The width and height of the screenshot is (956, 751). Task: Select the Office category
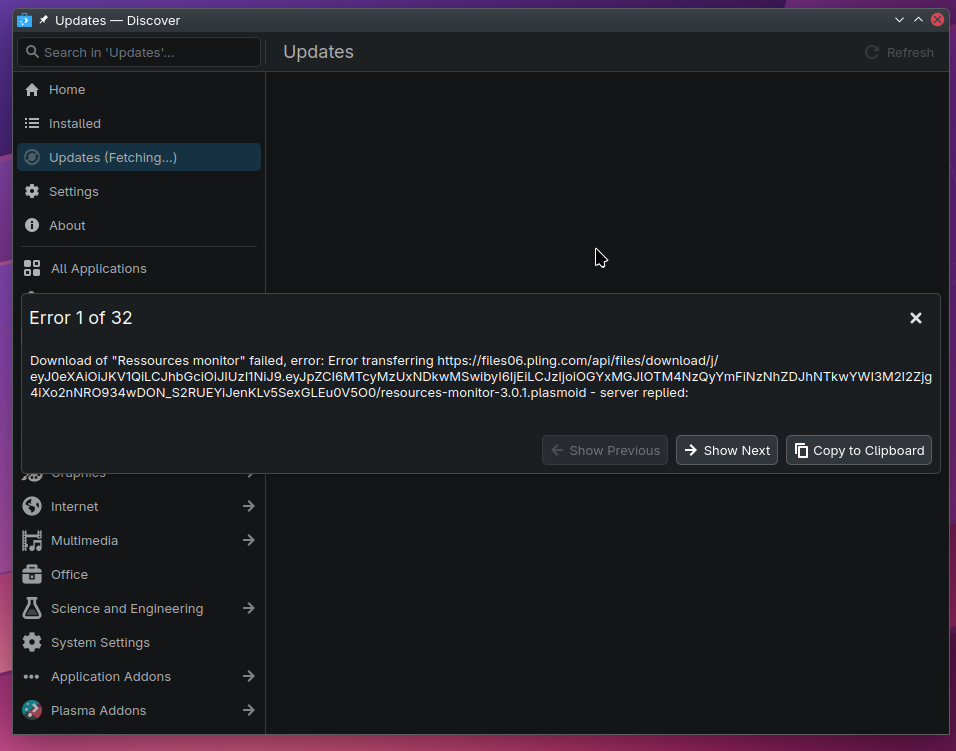pyautogui.click(x=139, y=574)
